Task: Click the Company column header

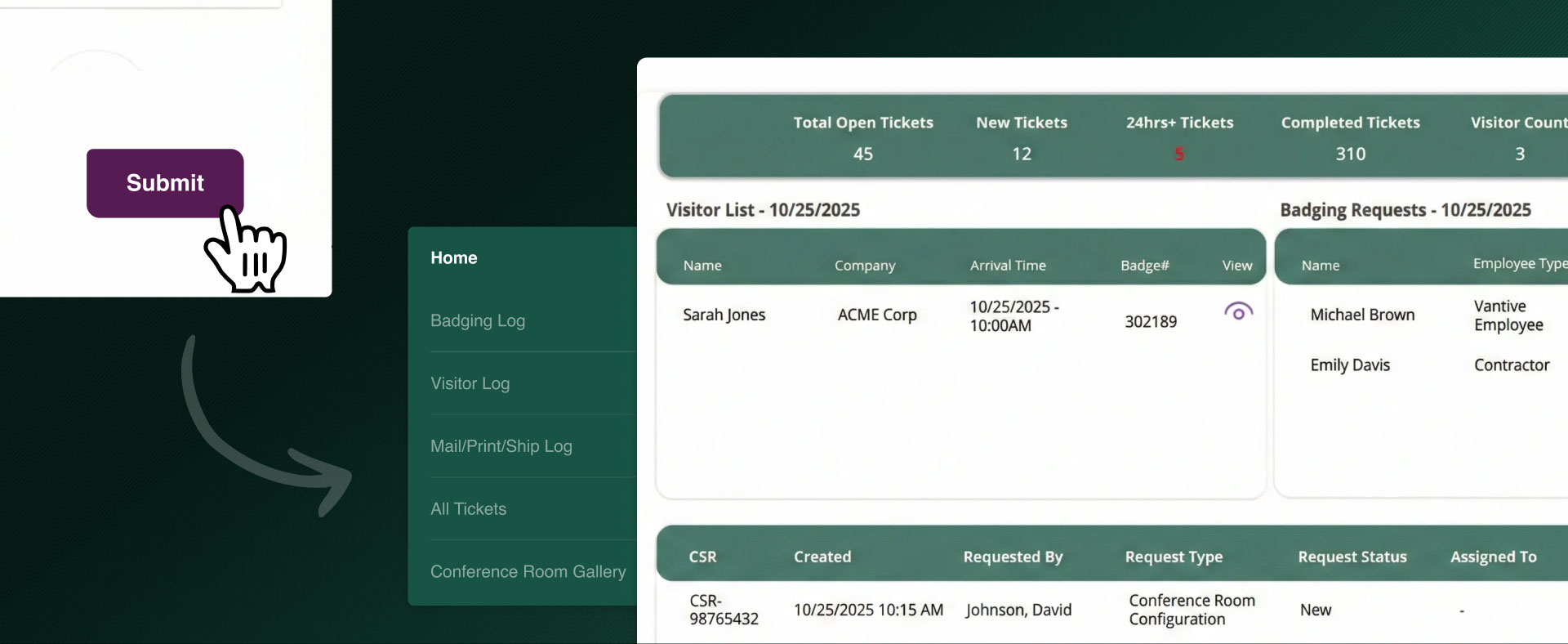Action: (865, 266)
